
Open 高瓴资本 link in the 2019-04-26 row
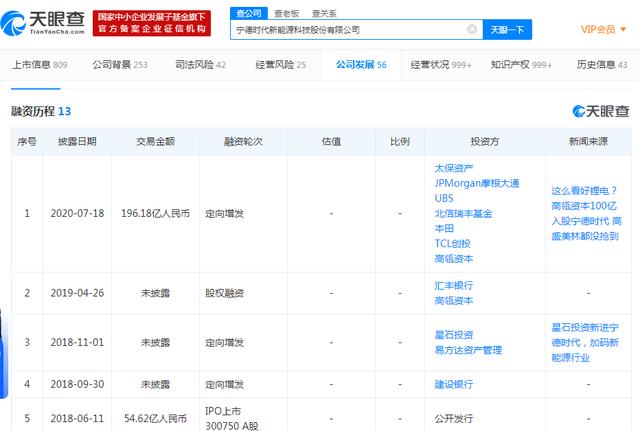click(x=454, y=301)
